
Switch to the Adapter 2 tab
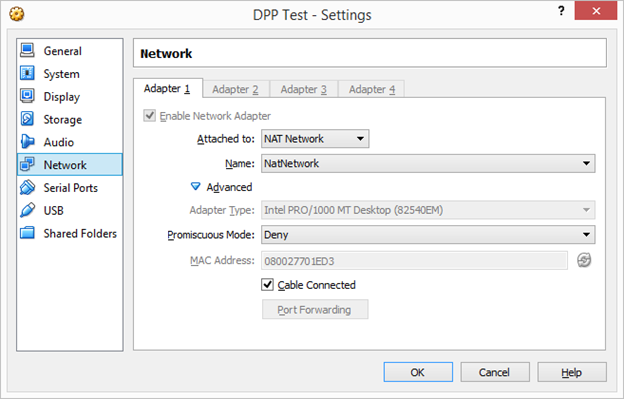point(235,89)
